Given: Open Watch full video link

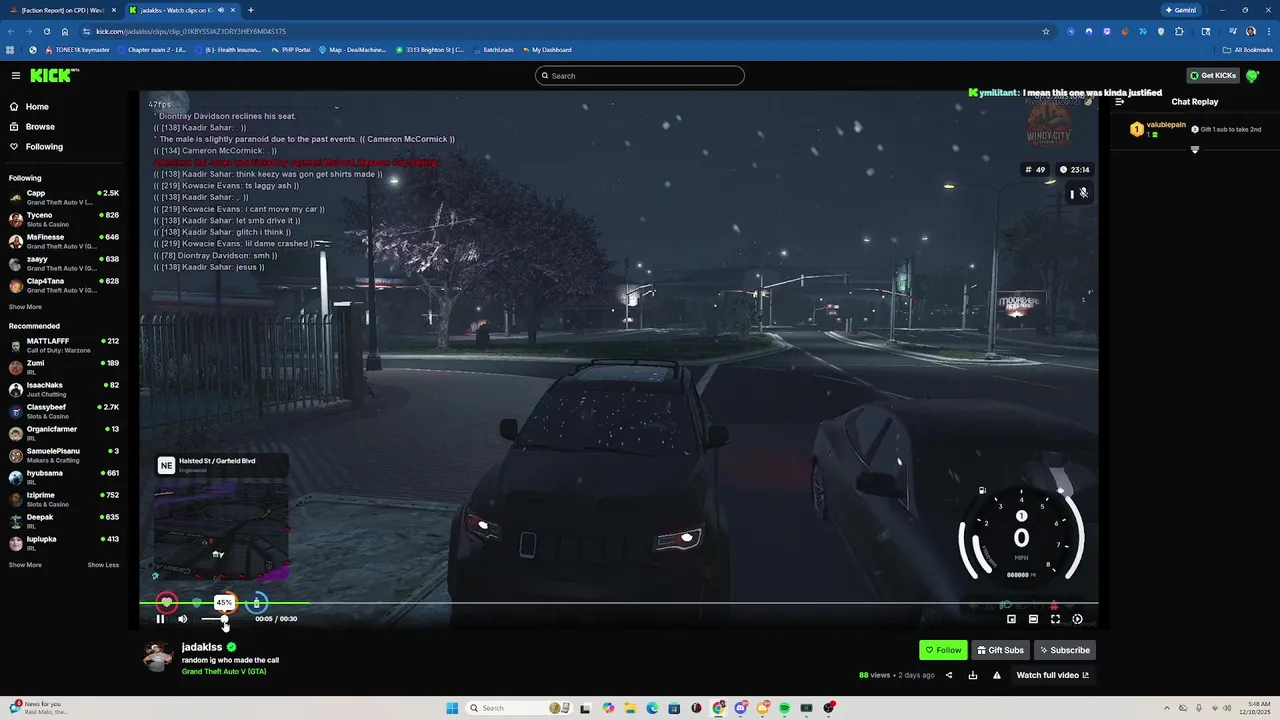Looking at the screenshot, I should 1053,675.
